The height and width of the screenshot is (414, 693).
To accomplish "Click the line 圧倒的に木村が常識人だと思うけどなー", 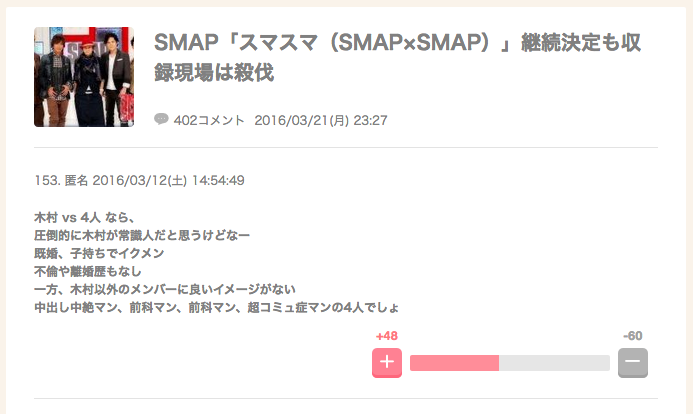I will pos(142,235).
